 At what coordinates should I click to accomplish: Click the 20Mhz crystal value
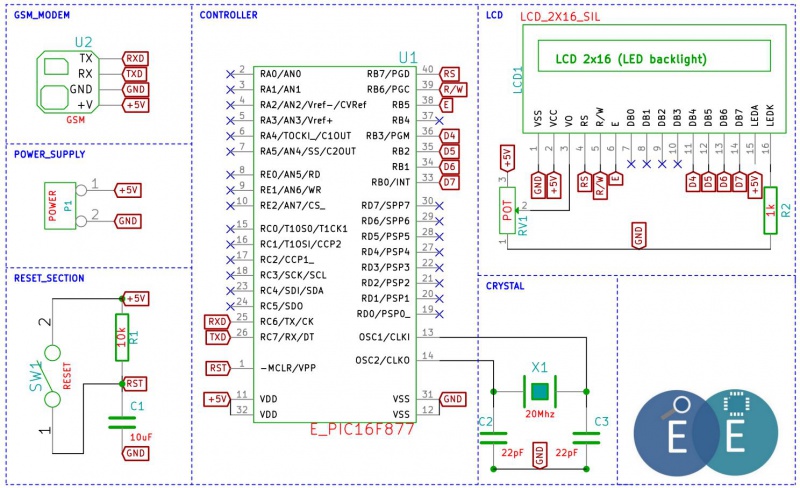tap(540, 414)
